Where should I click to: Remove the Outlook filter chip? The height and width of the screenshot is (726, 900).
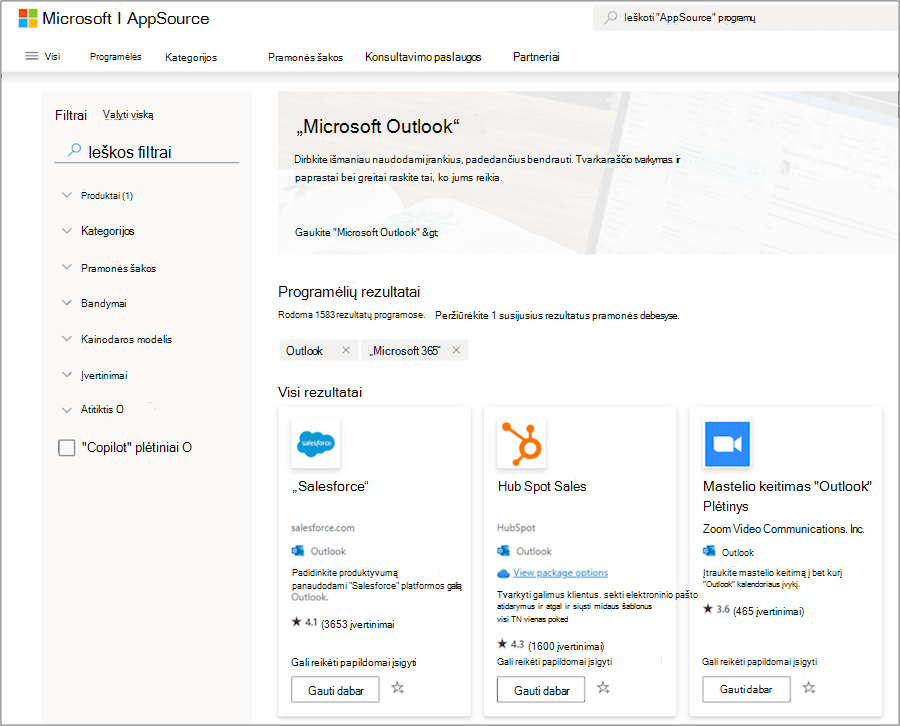(346, 350)
